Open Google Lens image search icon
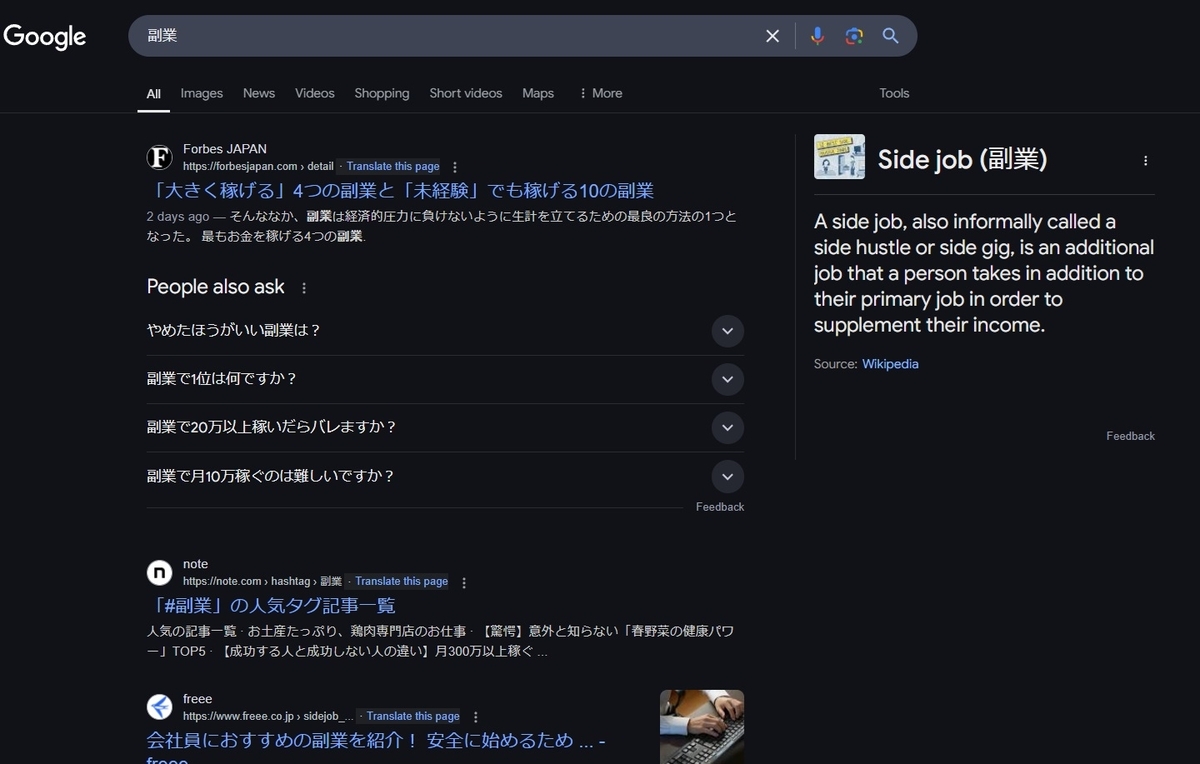This screenshot has height=764, width=1200. [854, 36]
